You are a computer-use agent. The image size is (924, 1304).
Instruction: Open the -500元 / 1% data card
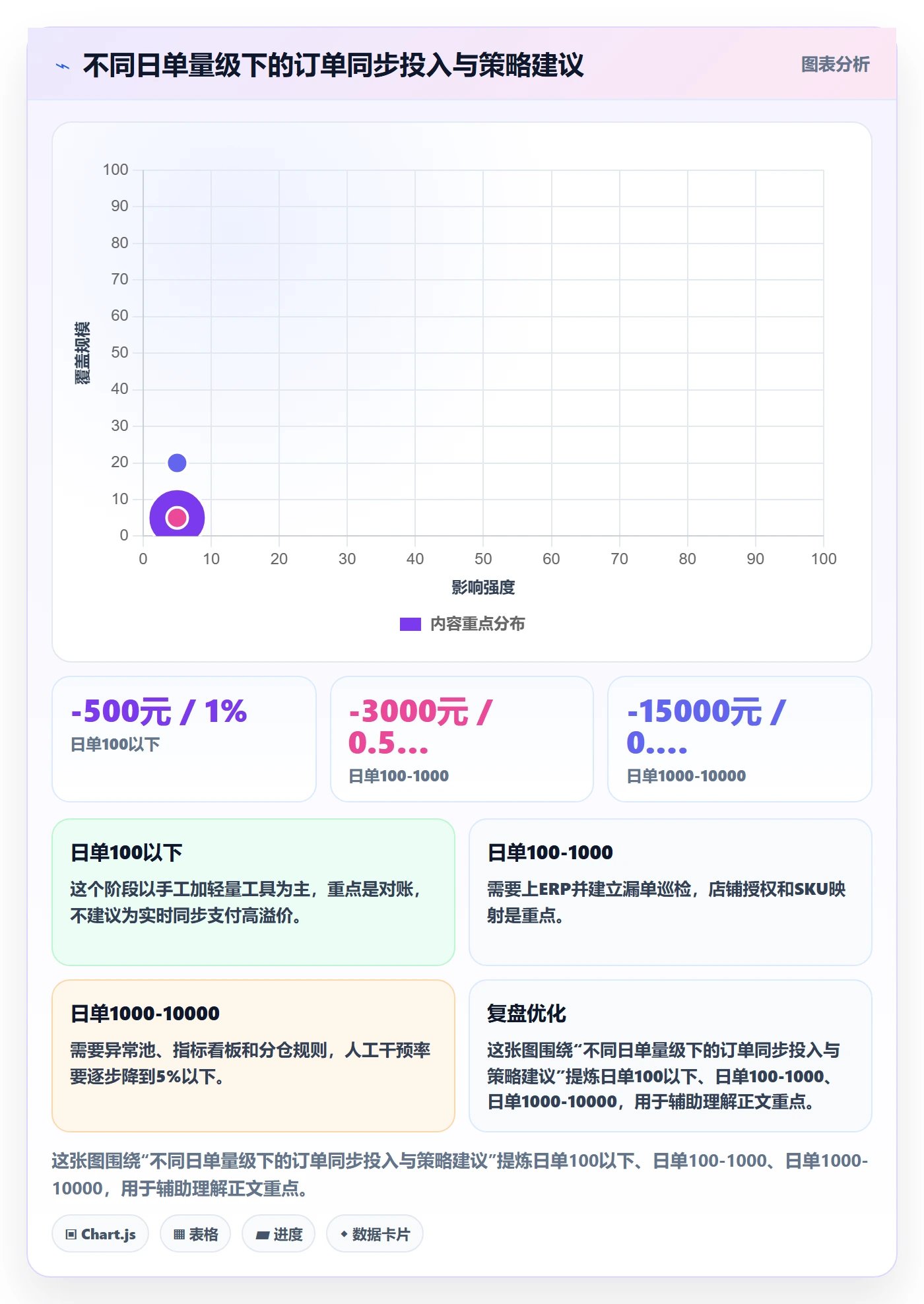[184, 738]
